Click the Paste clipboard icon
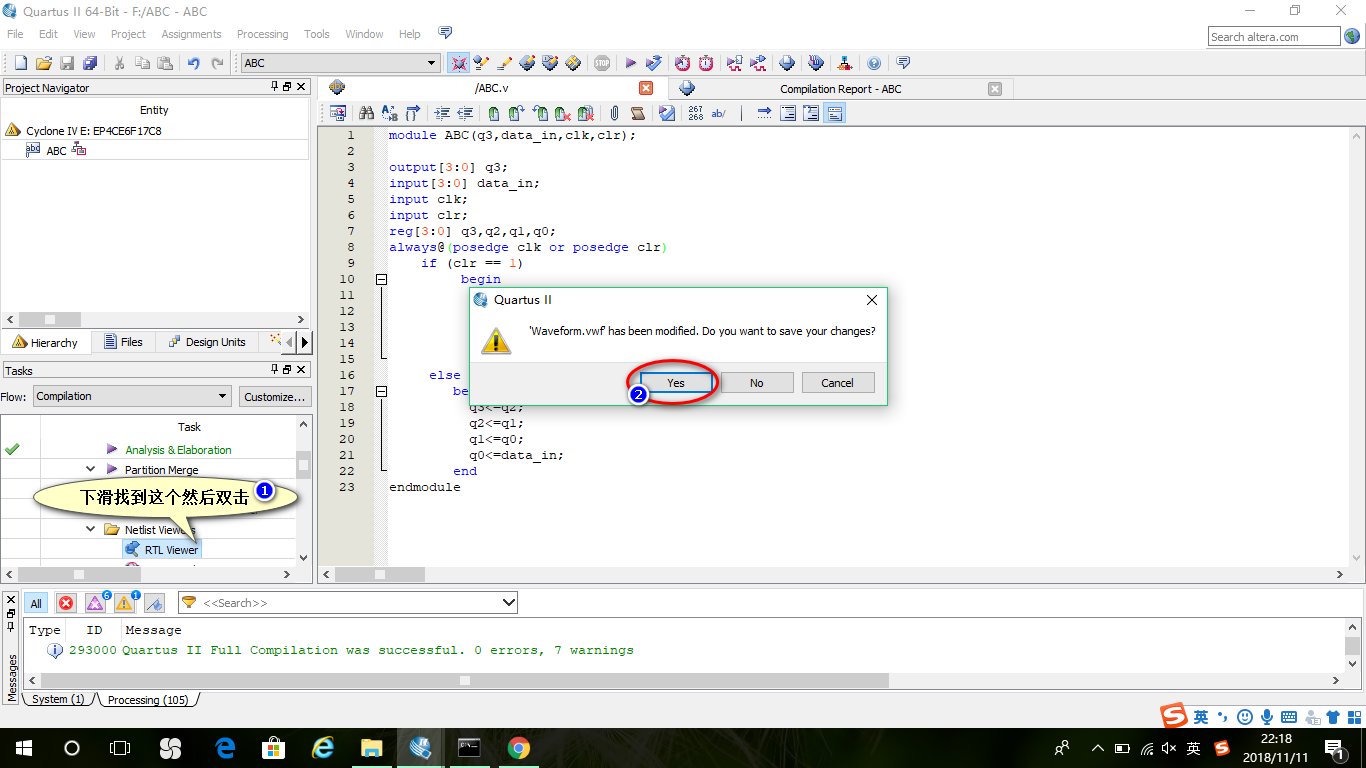This screenshot has height=768, width=1366. (165, 63)
